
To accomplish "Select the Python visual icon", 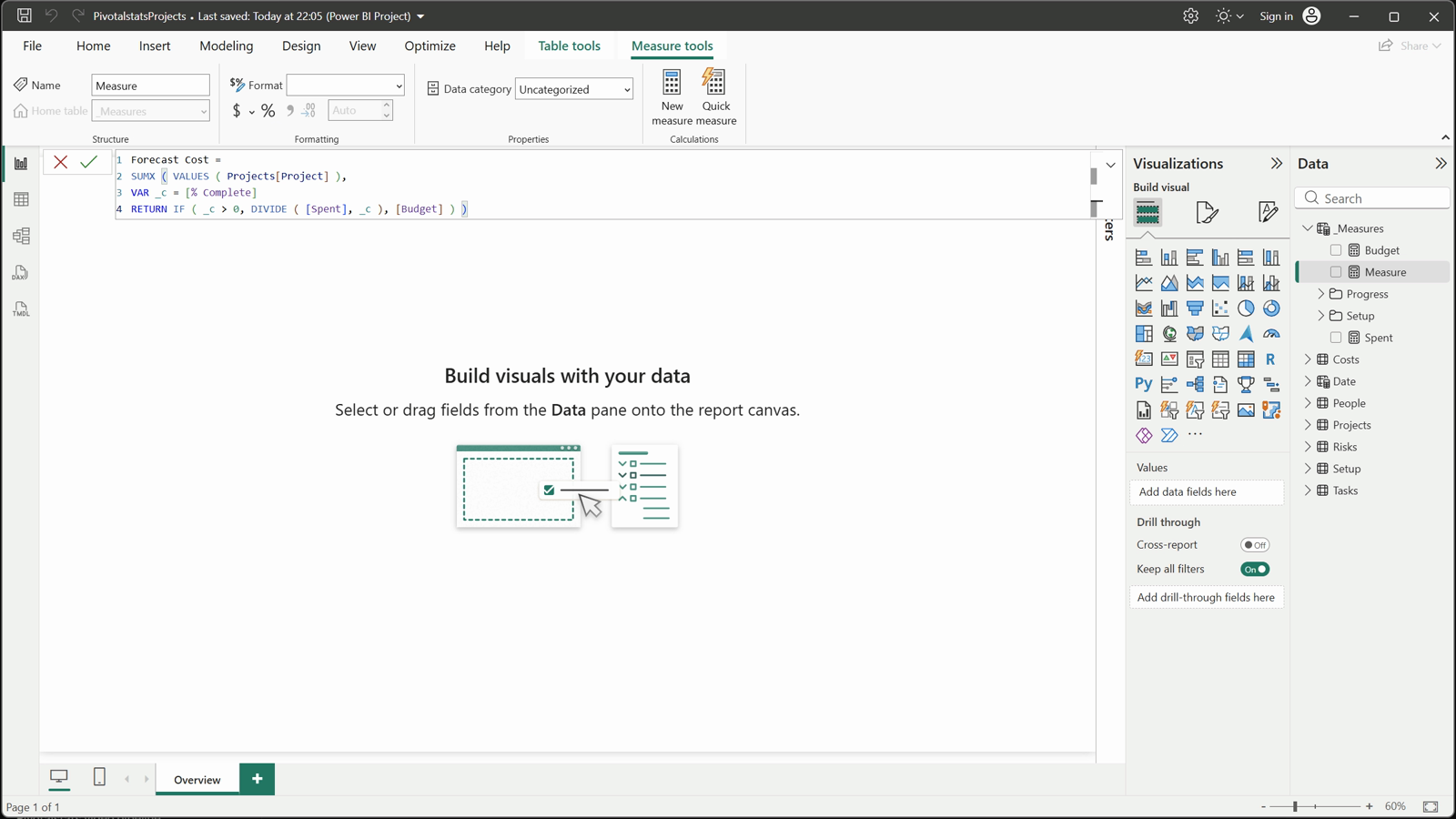I will click(1144, 384).
